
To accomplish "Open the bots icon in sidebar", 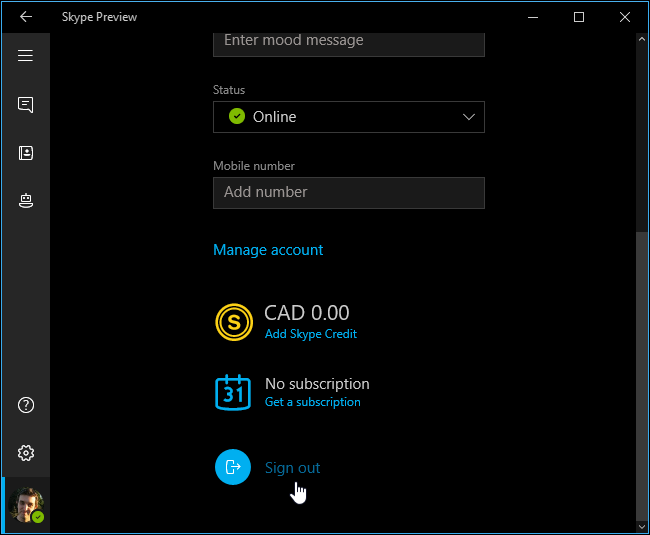I will point(26,201).
